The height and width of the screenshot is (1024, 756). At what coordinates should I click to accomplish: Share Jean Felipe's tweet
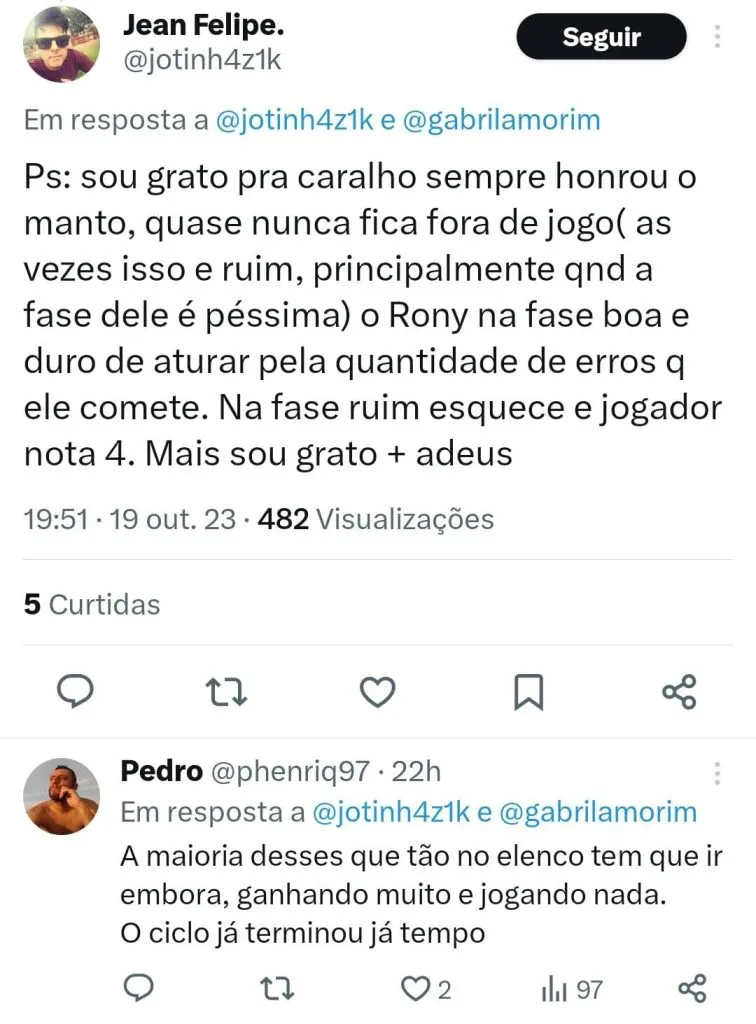point(680,691)
